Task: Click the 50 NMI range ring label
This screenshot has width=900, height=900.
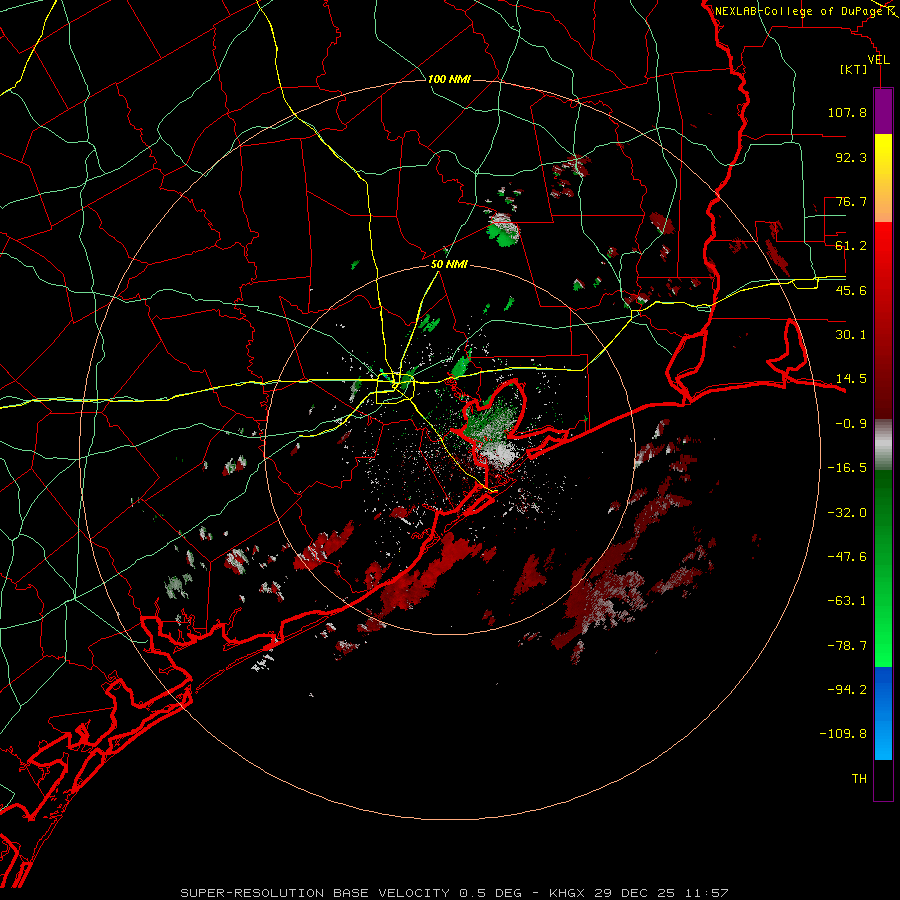Action: point(449,265)
